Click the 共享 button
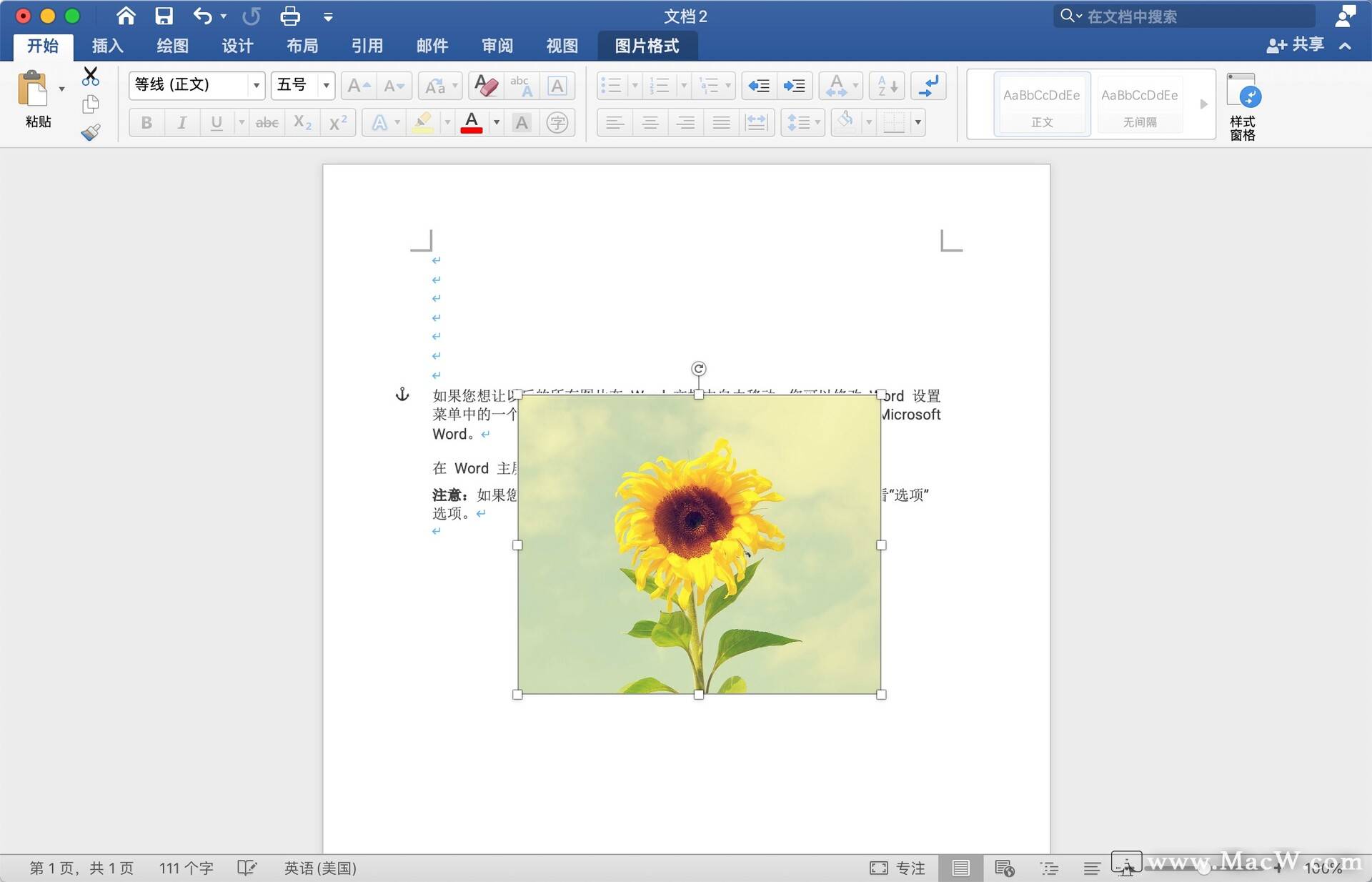 (1297, 45)
